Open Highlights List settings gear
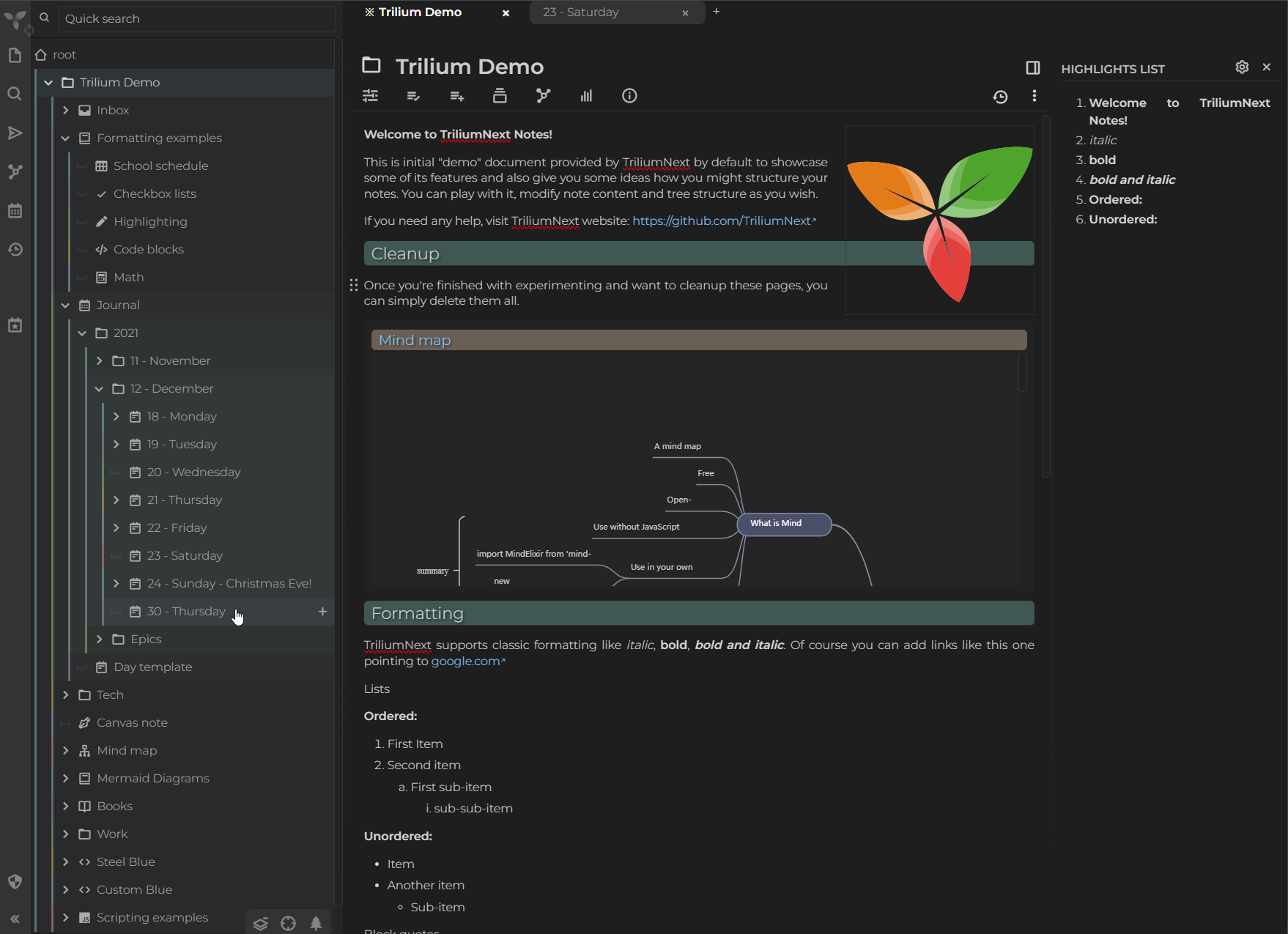 click(x=1242, y=67)
